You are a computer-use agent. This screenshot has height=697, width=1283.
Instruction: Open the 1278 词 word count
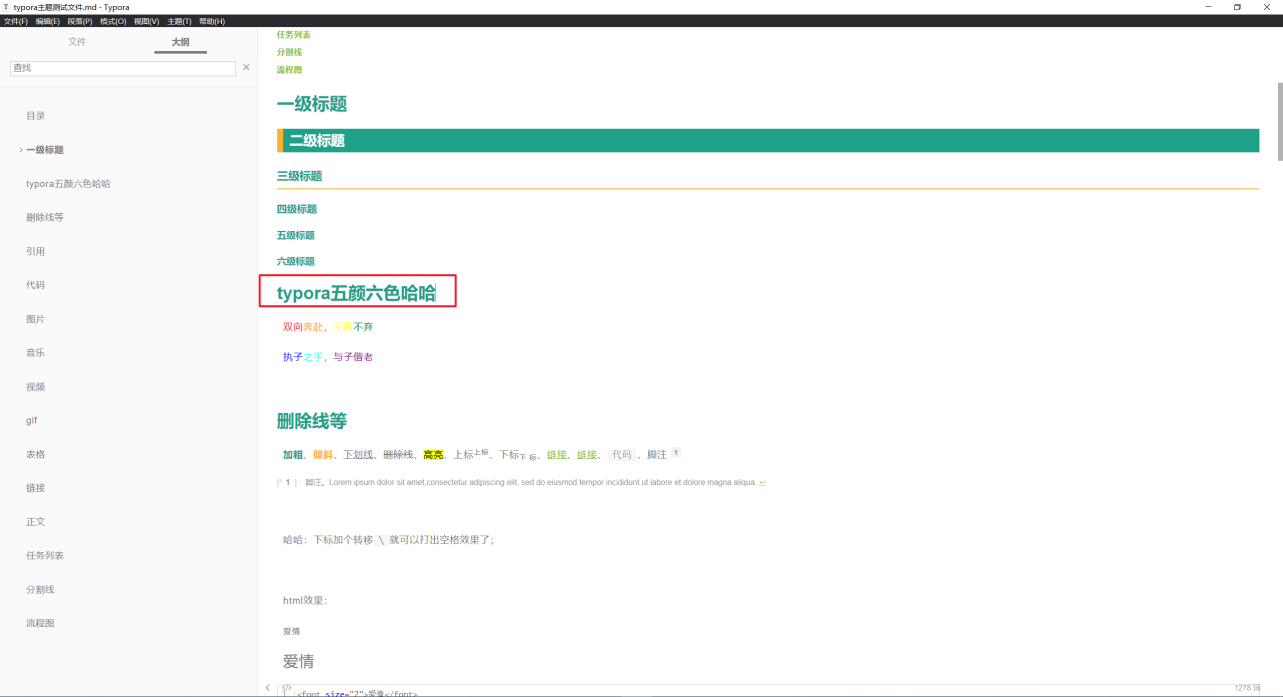[1248, 688]
